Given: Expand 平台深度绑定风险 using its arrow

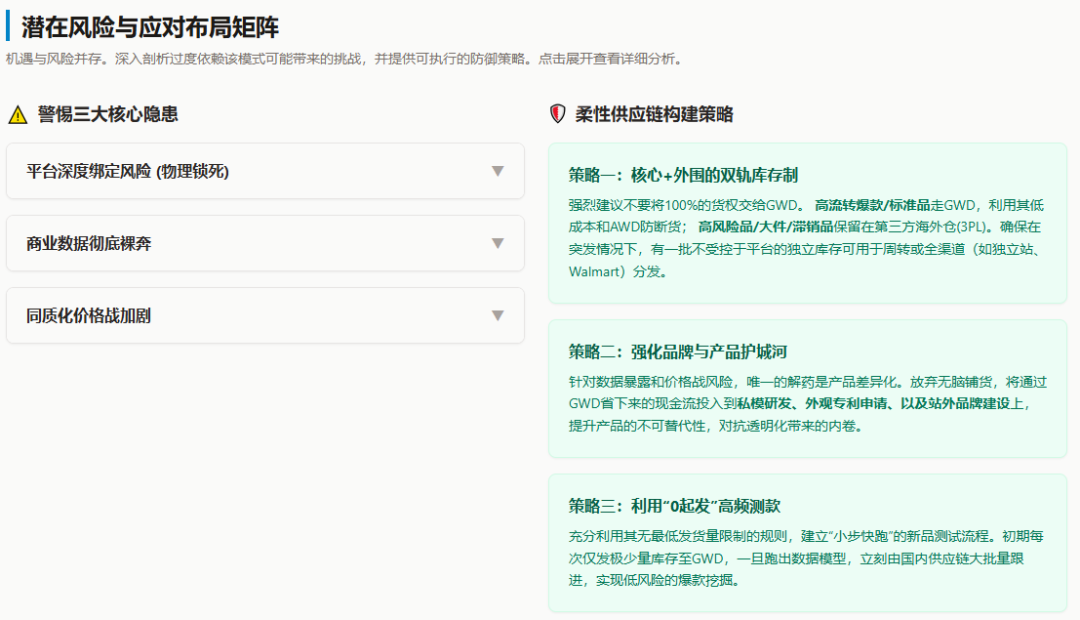Looking at the screenshot, I should 497,171.
